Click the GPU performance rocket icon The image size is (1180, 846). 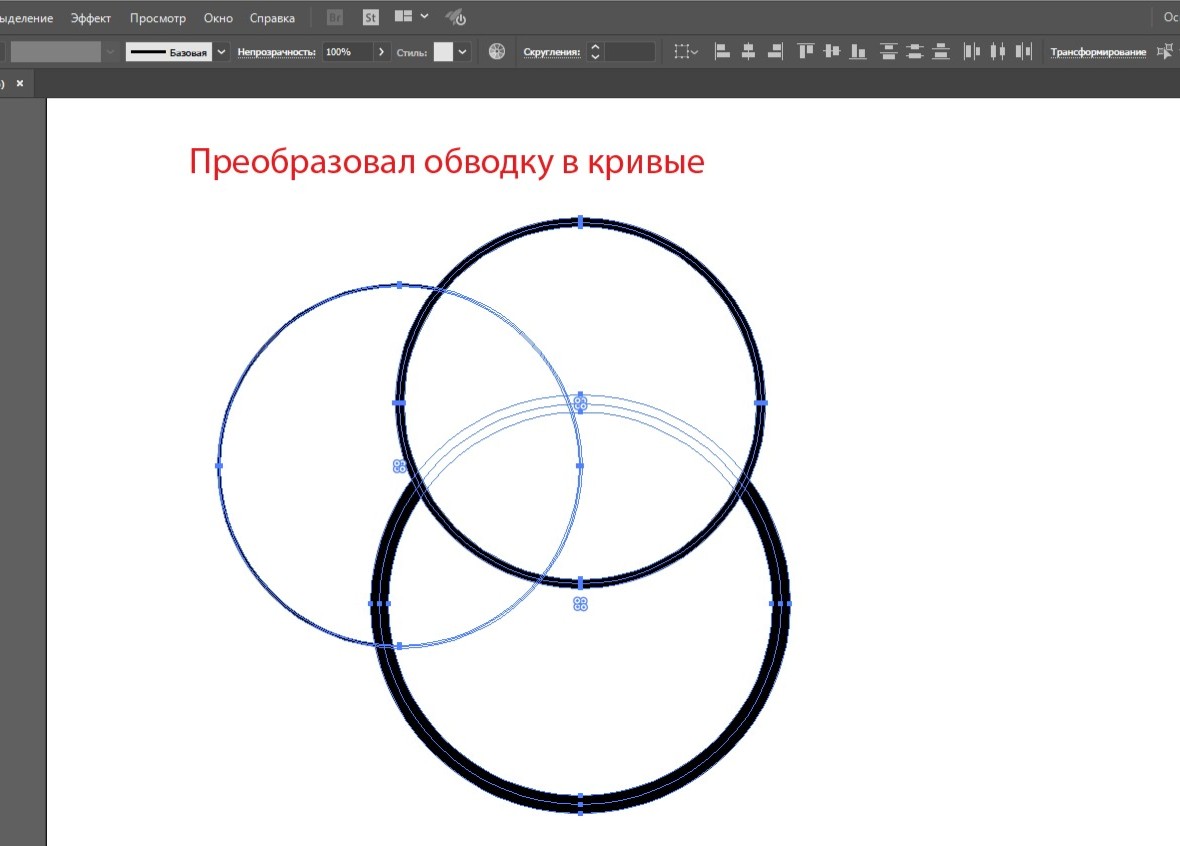pos(455,17)
